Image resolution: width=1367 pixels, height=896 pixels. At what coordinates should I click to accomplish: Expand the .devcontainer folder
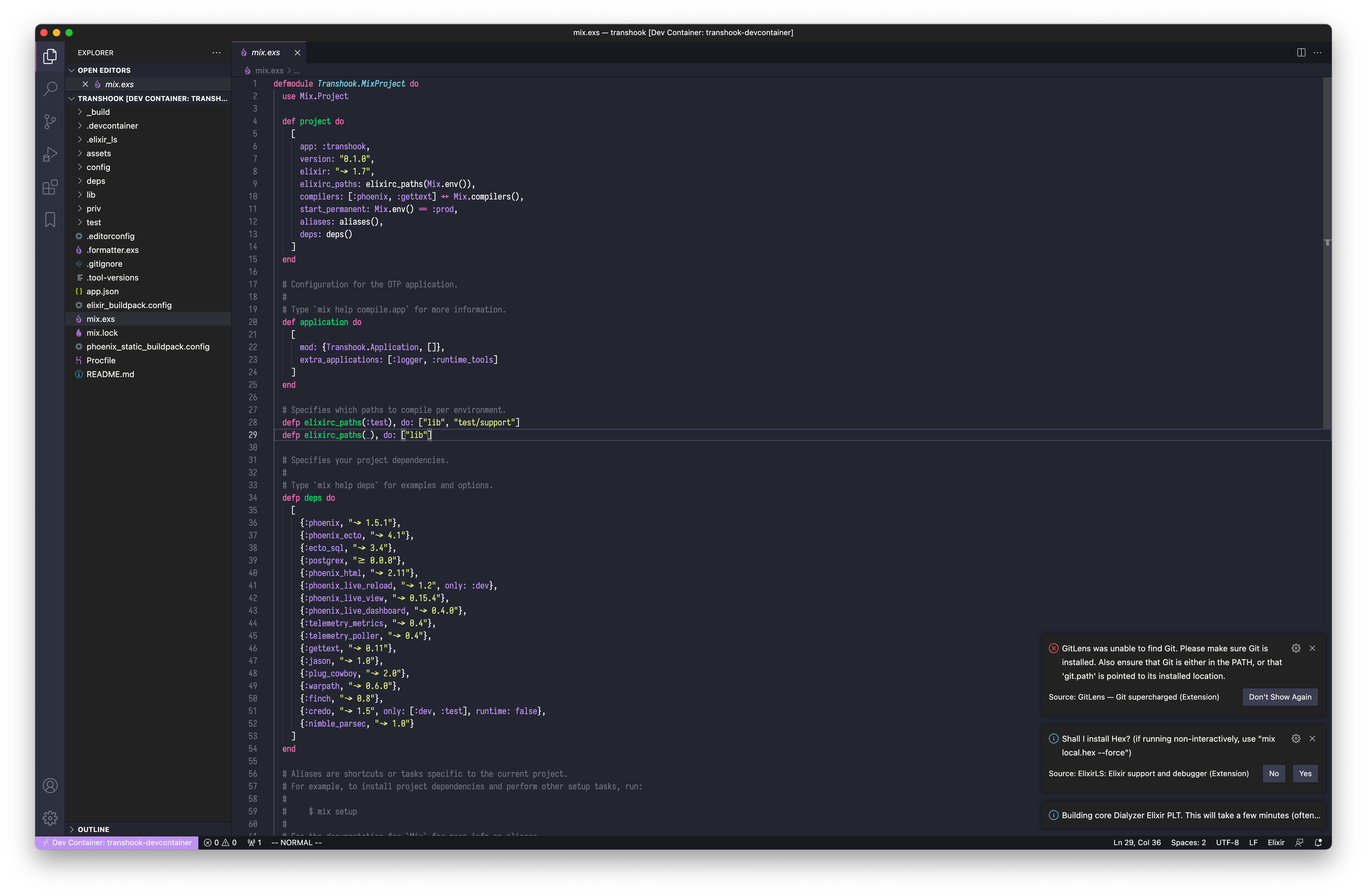click(148, 126)
